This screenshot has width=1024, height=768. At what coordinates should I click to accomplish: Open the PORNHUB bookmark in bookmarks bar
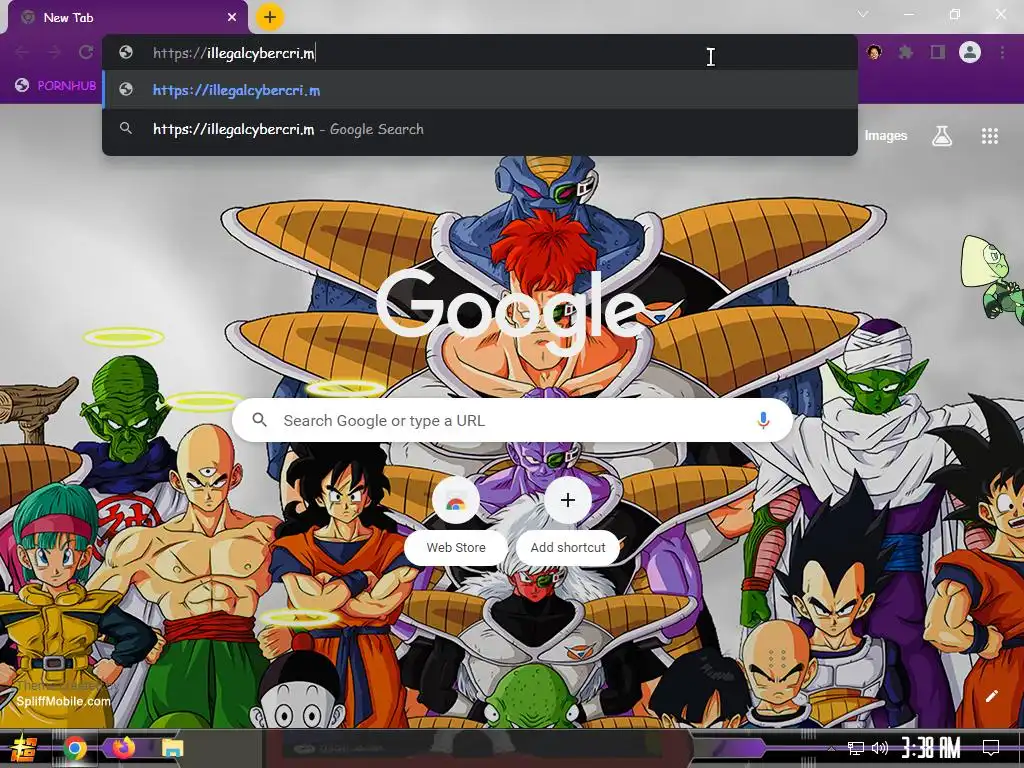(x=56, y=86)
